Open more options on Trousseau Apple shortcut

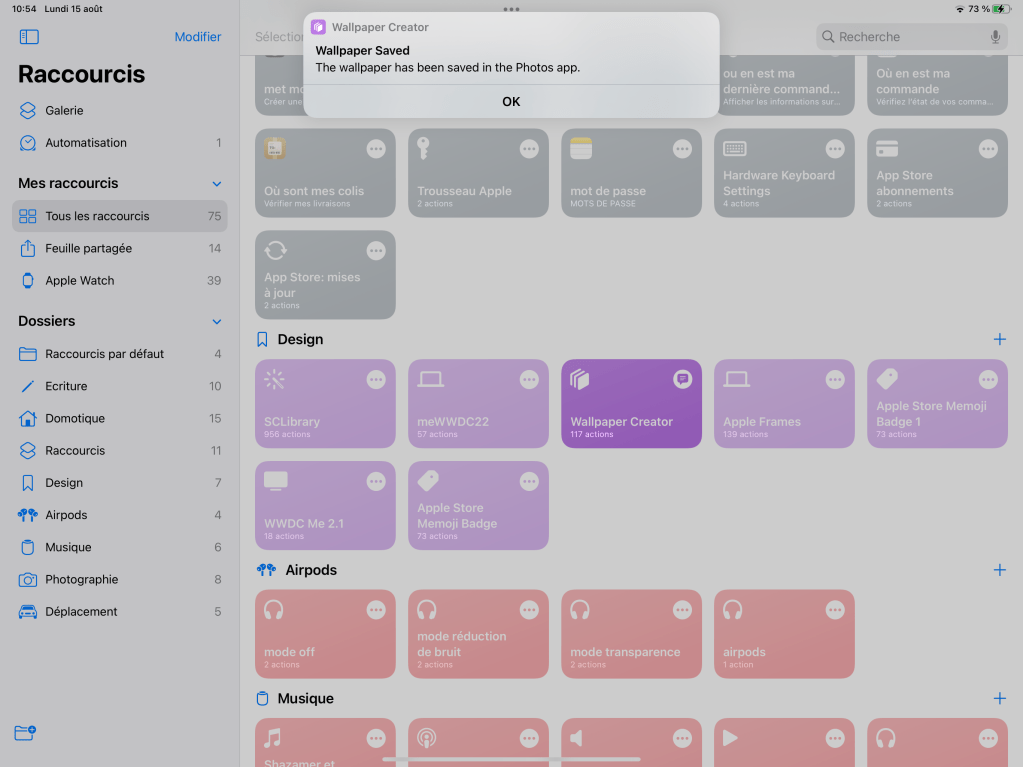click(x=529, y=149)
